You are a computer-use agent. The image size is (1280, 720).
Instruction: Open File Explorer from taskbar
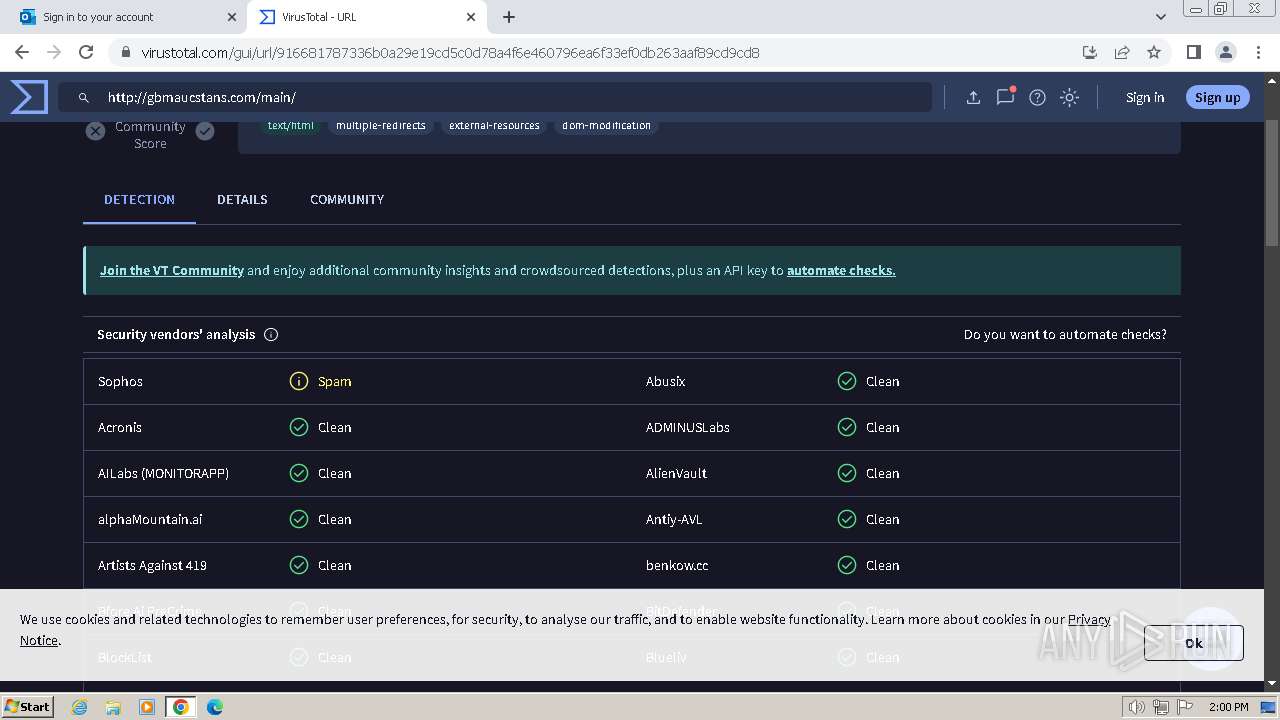(113, 707)
